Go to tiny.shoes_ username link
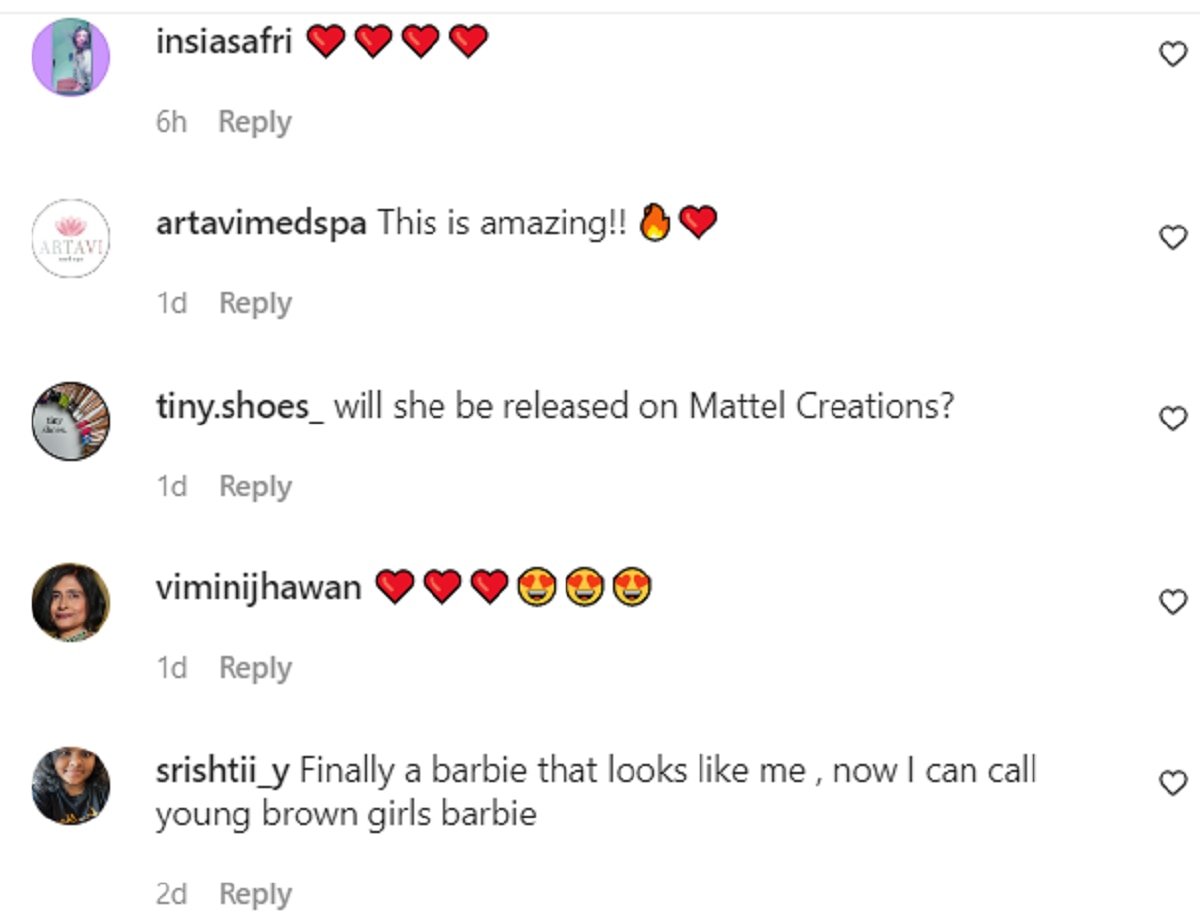 coord(240,406)
